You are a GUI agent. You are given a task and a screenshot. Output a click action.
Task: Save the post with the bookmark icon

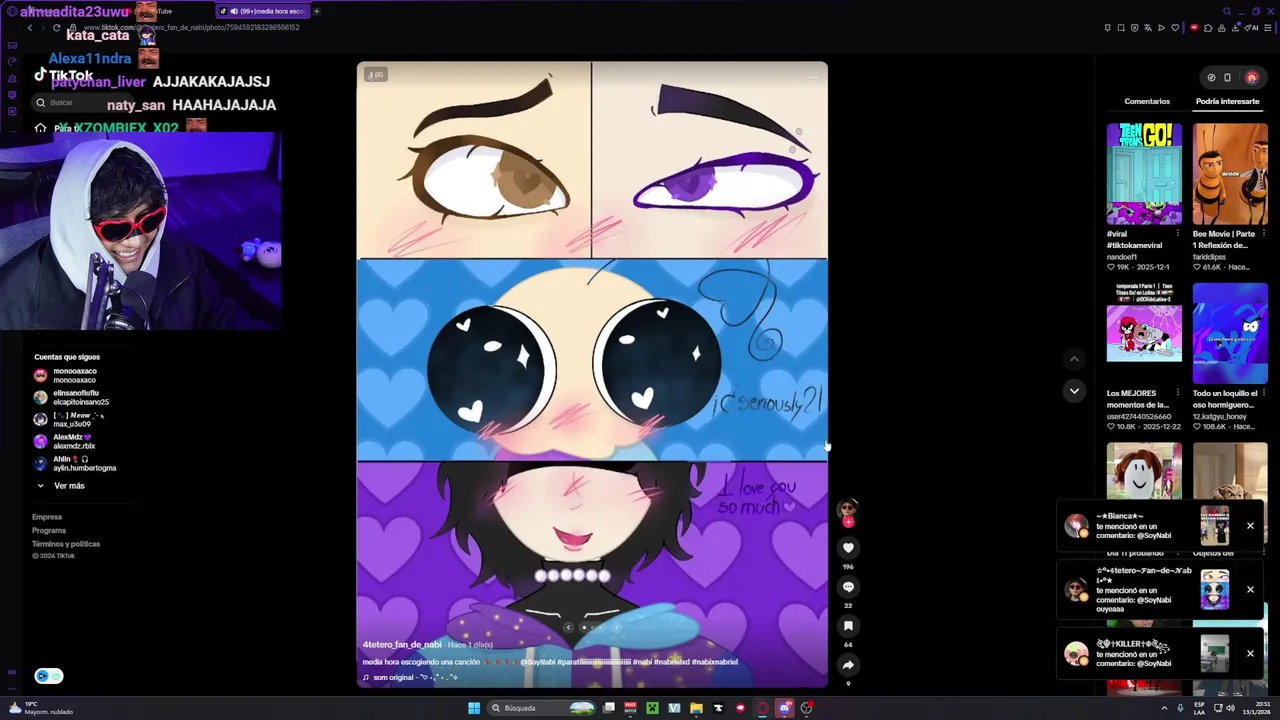(x=848, y=626)
